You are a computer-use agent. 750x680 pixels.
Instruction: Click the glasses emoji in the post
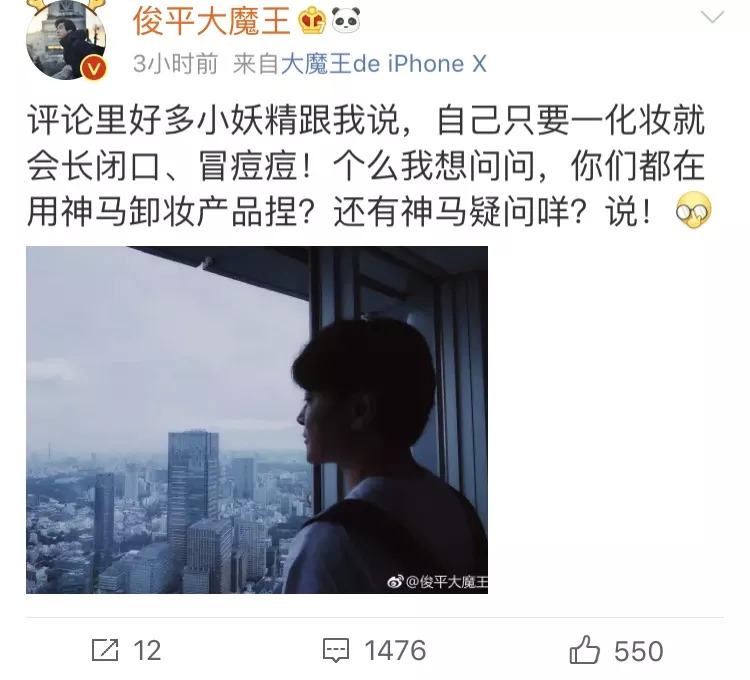pyautogui.click(x=694, y=210)
